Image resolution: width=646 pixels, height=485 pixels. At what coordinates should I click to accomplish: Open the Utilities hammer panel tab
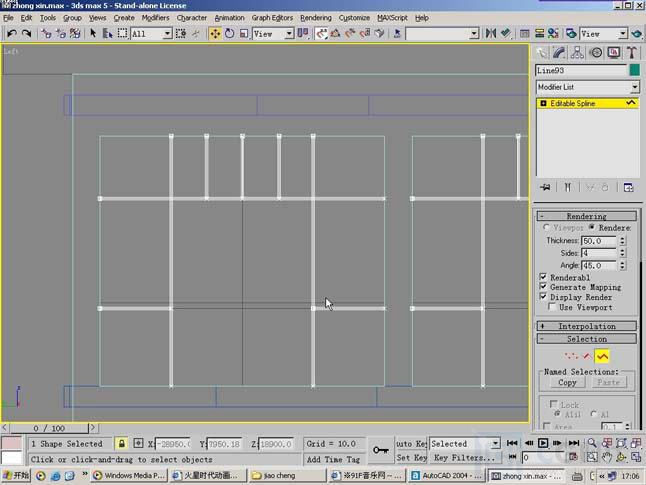632,52
